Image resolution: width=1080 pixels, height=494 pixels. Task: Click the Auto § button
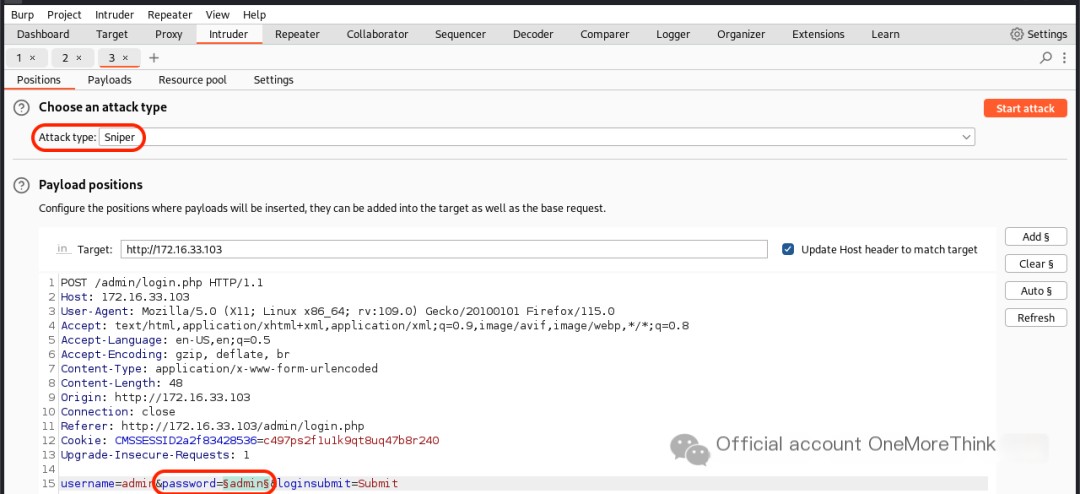pos(1036,291)
